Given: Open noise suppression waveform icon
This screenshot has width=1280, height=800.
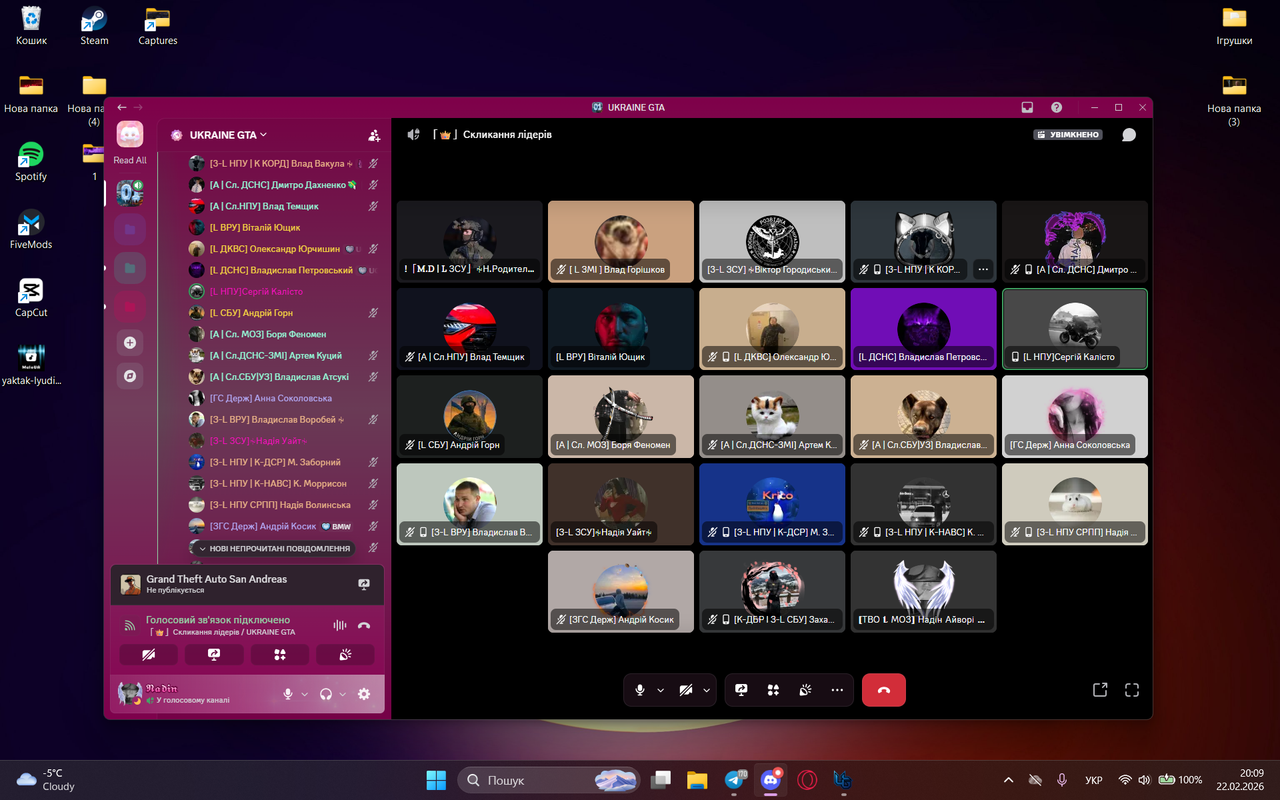Looking at the screenshot, I should tap(340, 625).
